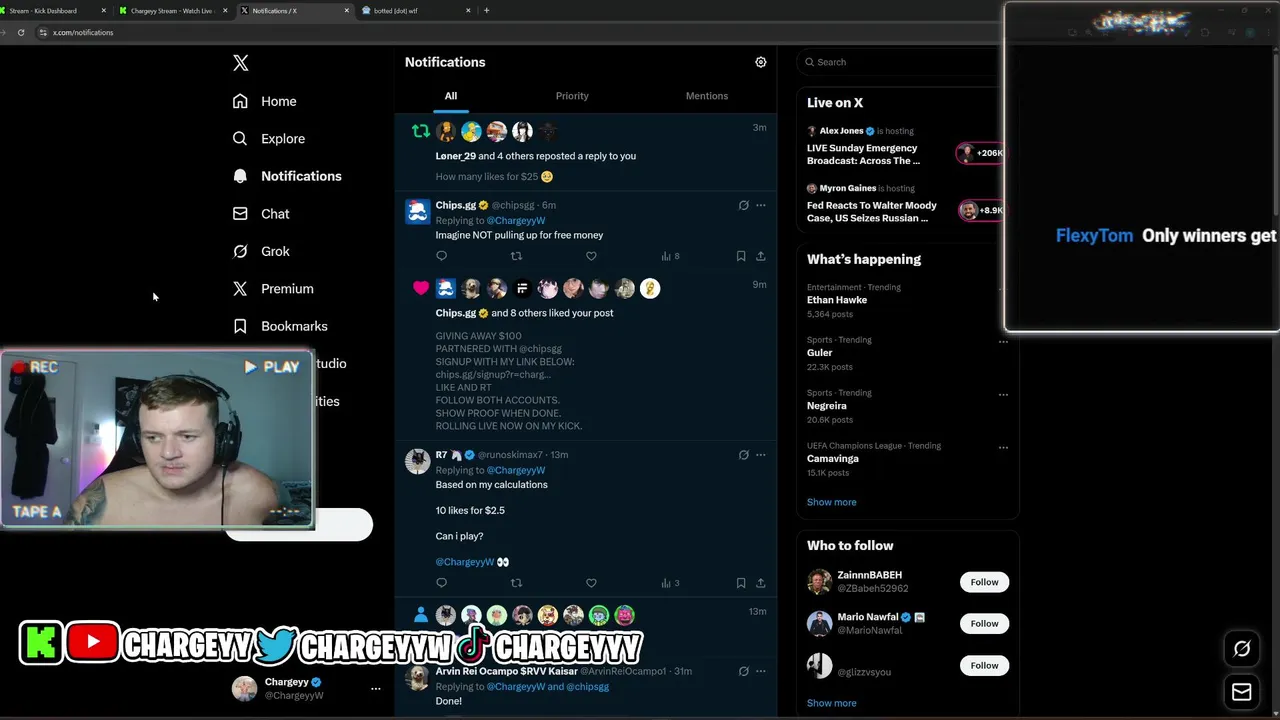This screenshot has height=720, width=1280.
Task: Open the floating Messages envelope button
Action: point(1242,691)
